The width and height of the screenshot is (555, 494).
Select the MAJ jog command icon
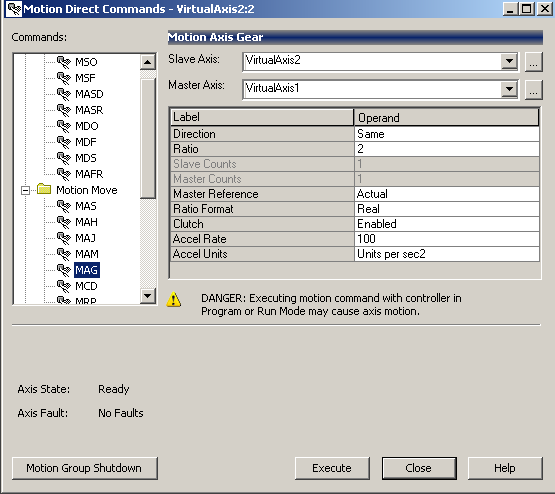(x=64, y=238)
